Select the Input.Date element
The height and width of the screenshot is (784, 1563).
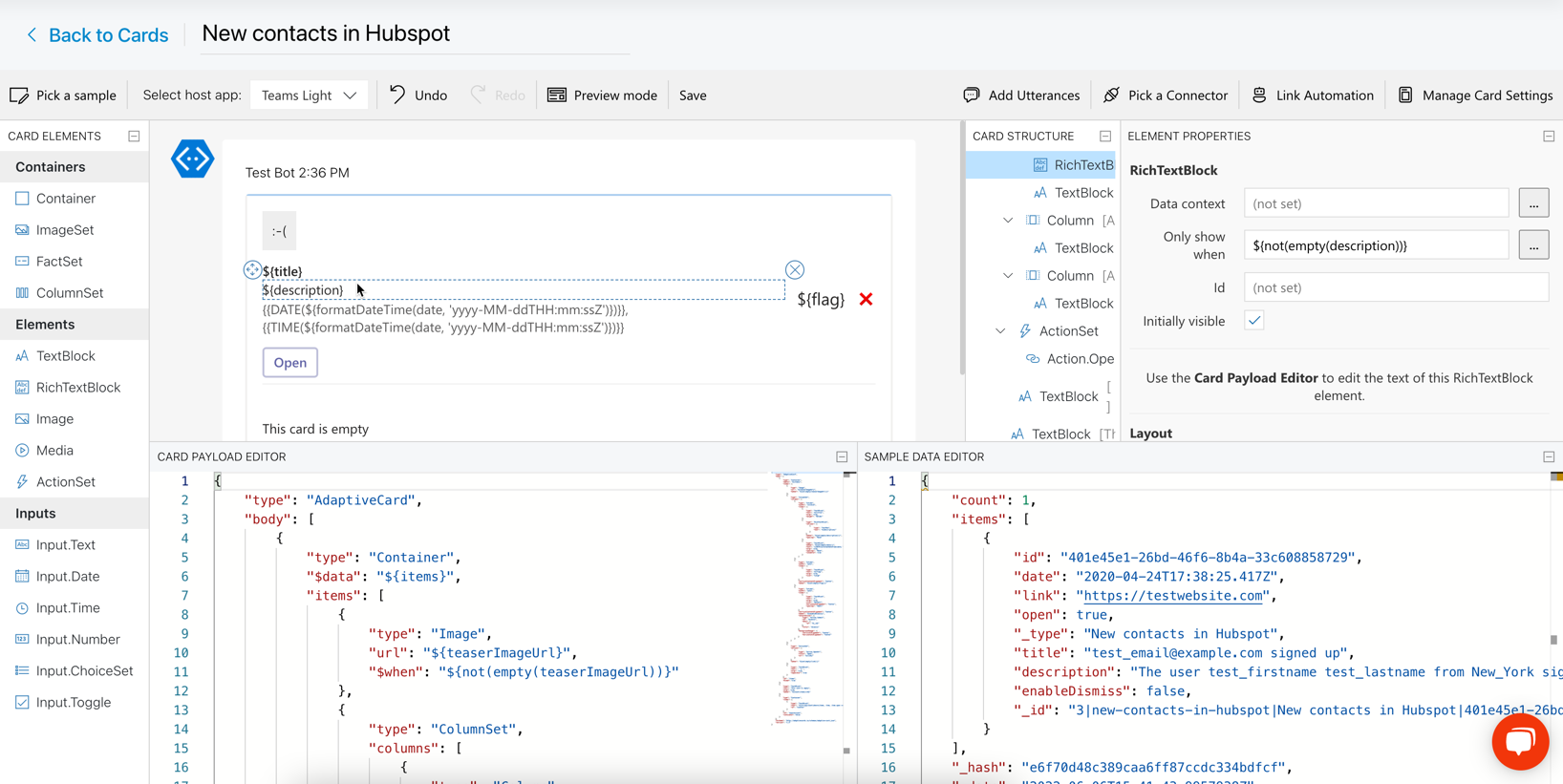(75, 576)
